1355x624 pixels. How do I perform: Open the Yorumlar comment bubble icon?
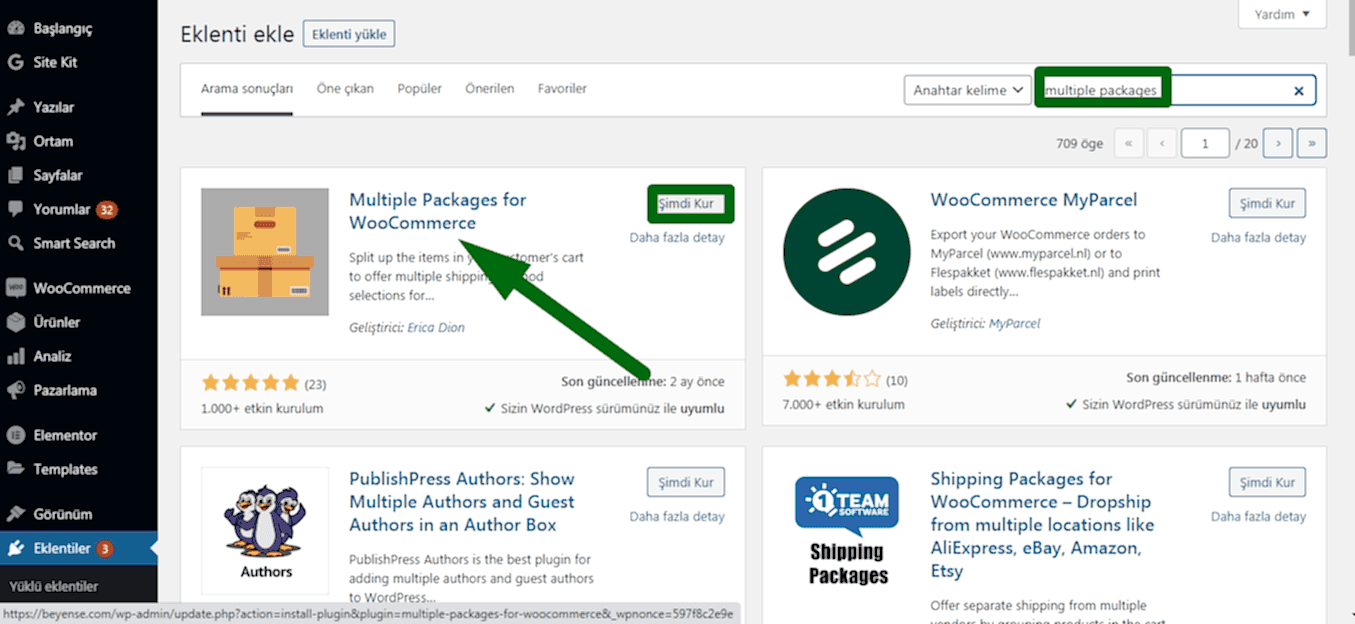click(x=16, y=209)
